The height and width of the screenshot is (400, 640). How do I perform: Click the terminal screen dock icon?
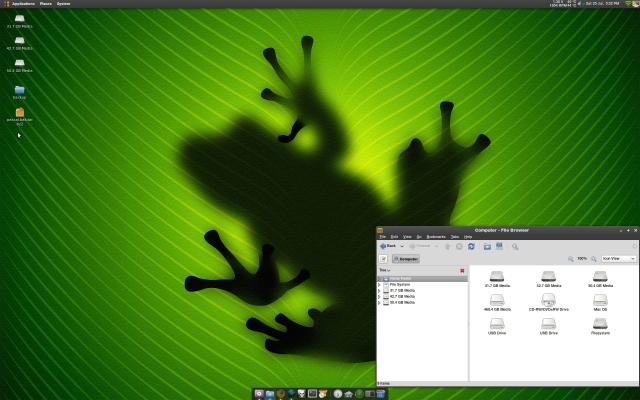tap(312, 394)
